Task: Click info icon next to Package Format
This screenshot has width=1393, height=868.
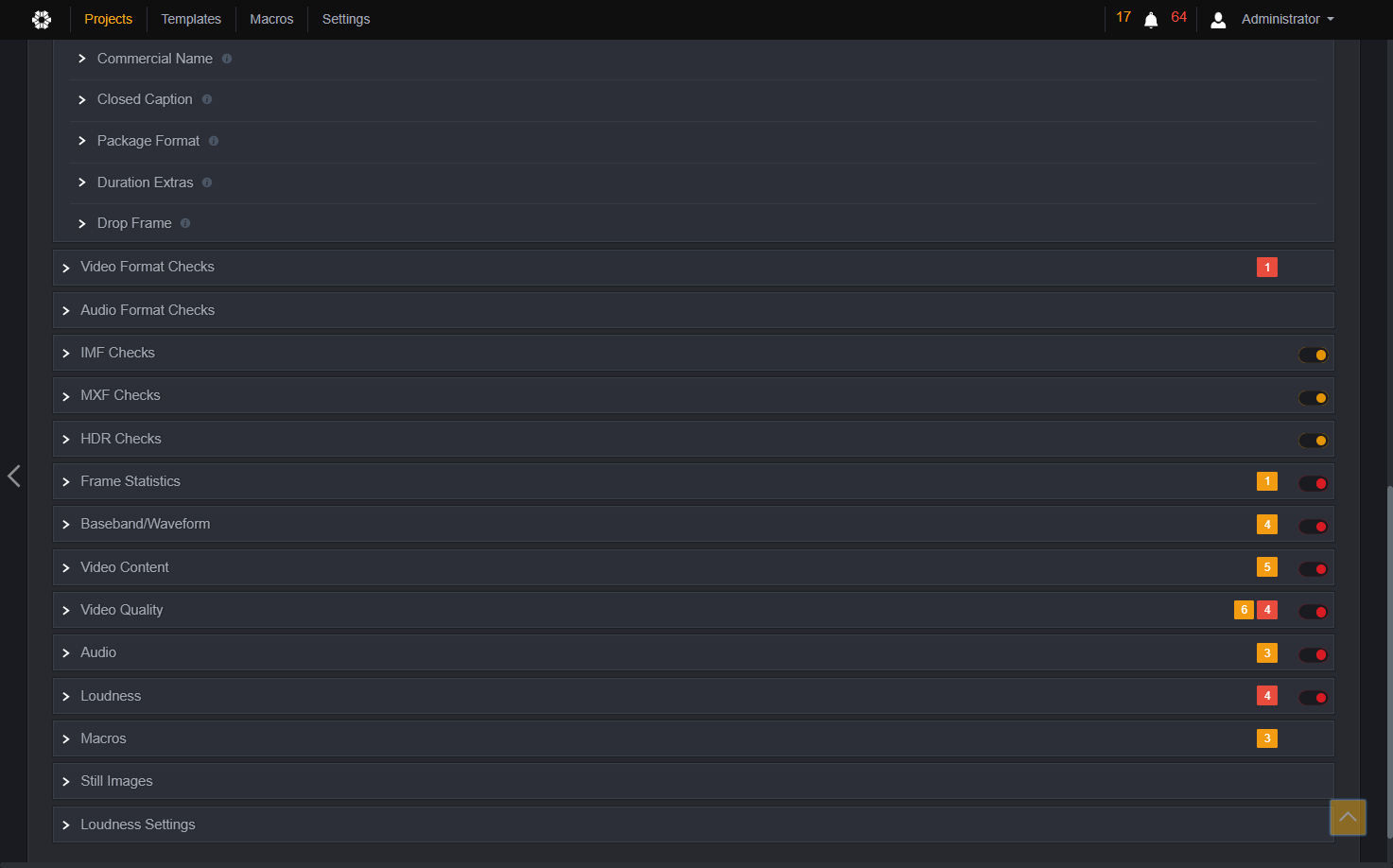Action: coord(214,141)
